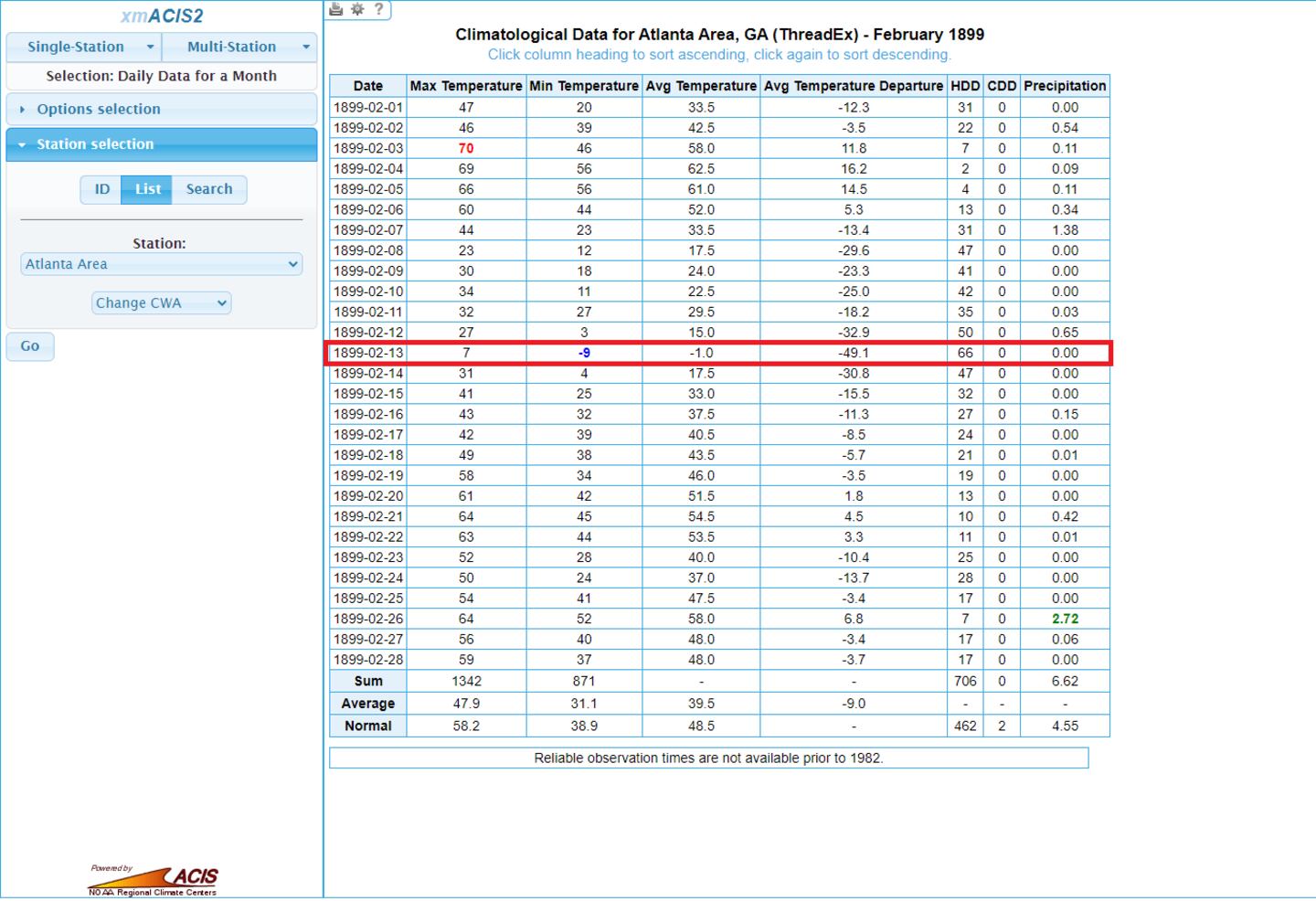Select the List tab
1316x901 pixels.
point(147,189)
